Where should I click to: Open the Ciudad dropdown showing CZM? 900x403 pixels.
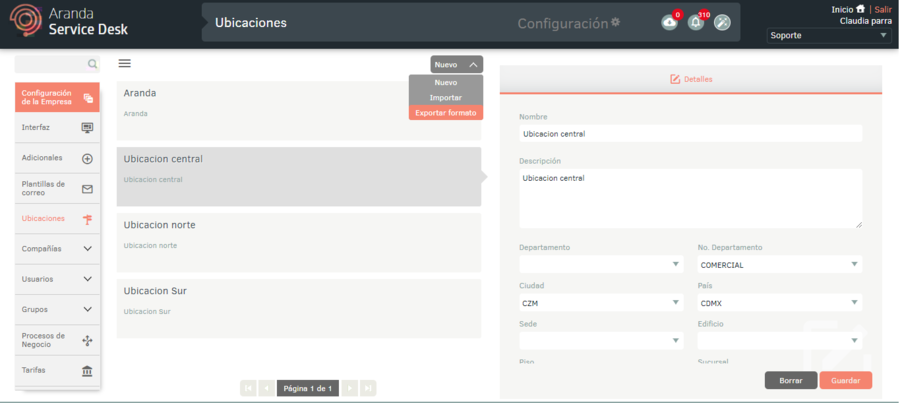click(x=600, y=303)
